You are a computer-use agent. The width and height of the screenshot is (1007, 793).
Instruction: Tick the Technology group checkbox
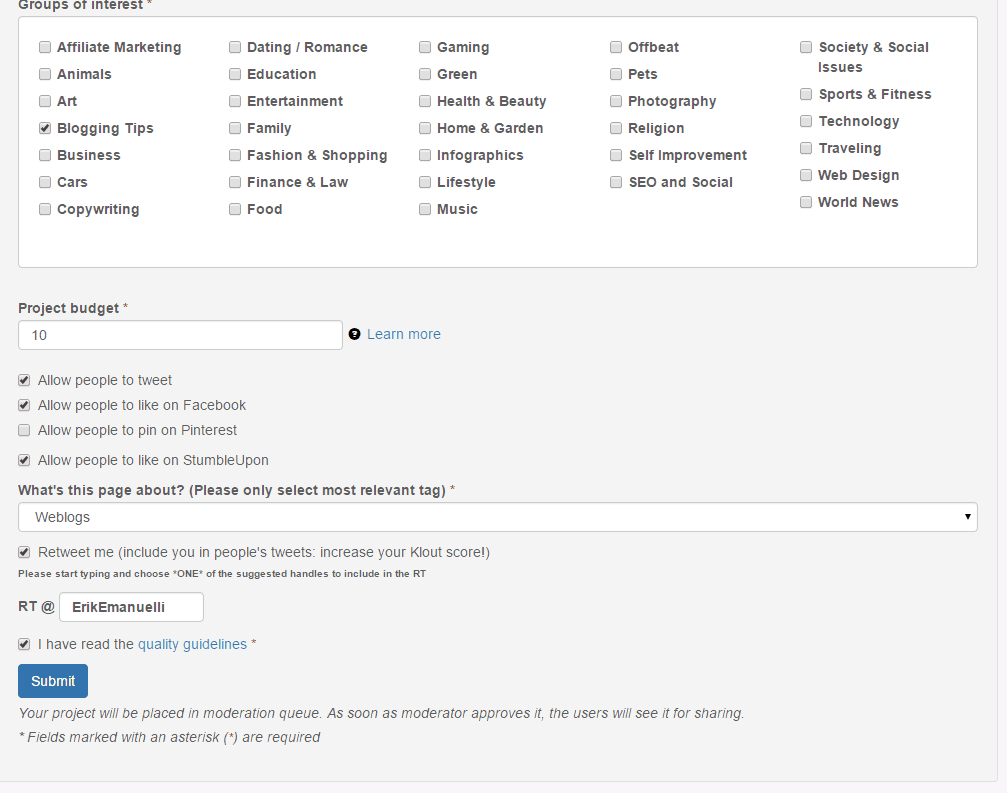click(806, 121)
